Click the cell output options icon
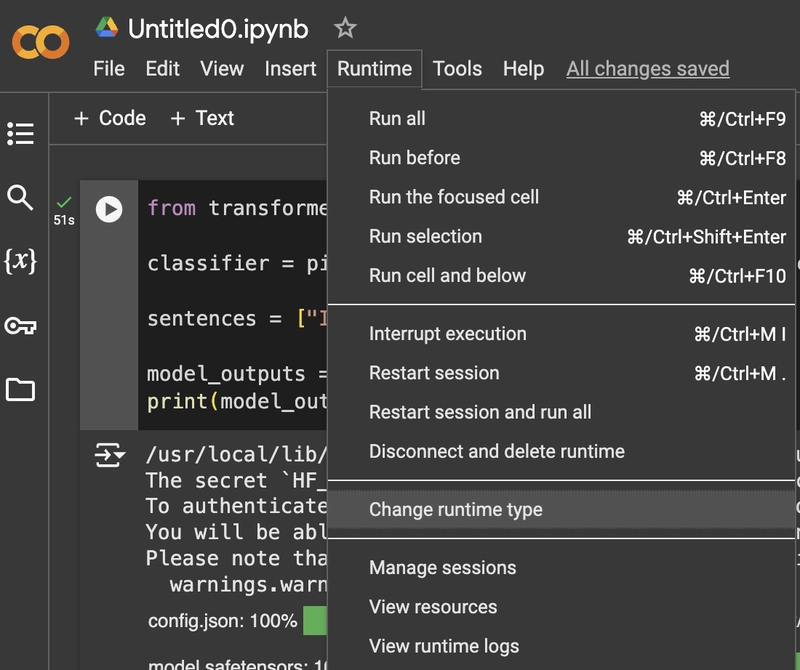This screenshot has width=800, height=670. point(110,455)
